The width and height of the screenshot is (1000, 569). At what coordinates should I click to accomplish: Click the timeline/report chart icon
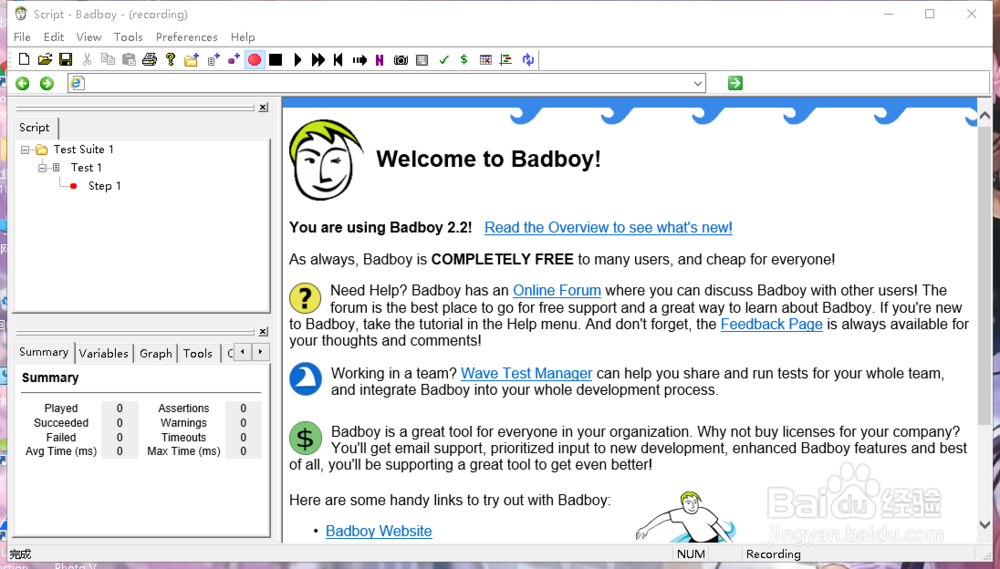coord(506,60)
